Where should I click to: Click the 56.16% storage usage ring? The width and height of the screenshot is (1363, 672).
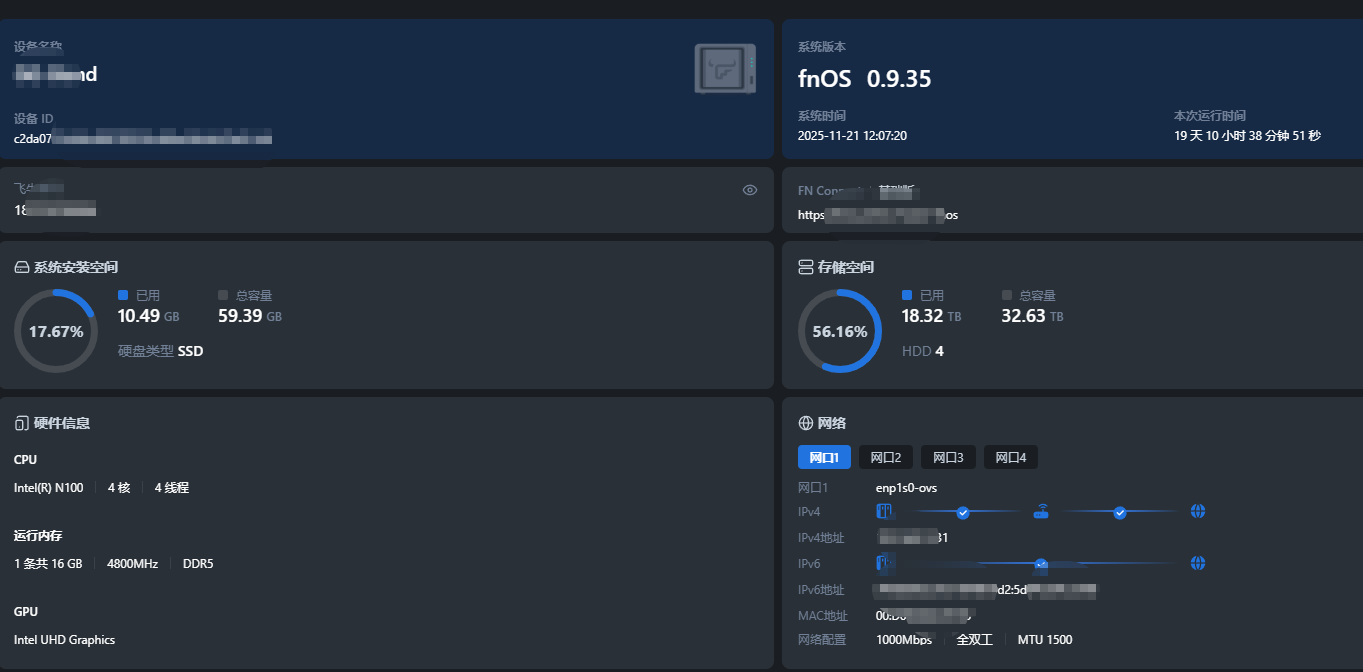(840, 331)
